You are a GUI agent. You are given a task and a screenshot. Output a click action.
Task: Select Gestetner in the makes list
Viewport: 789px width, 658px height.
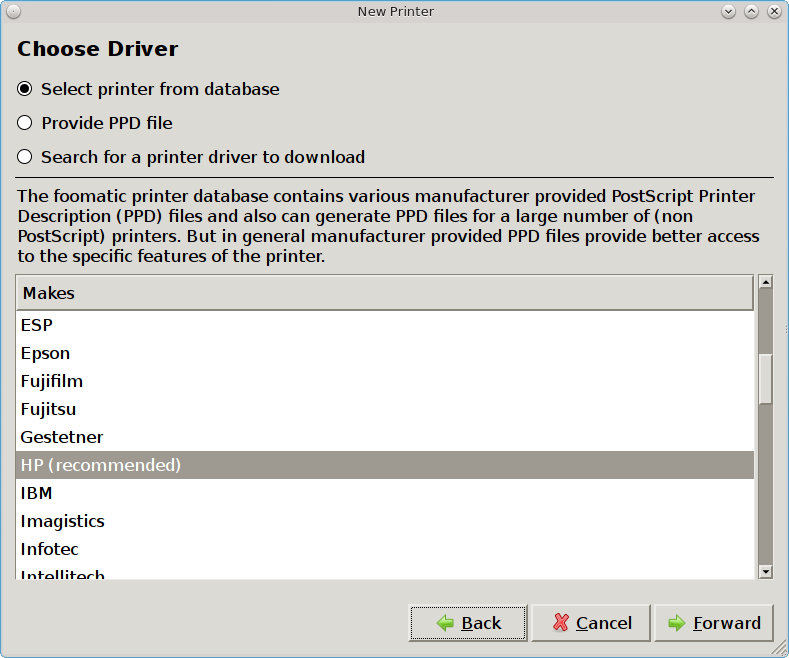click(384, 437)
